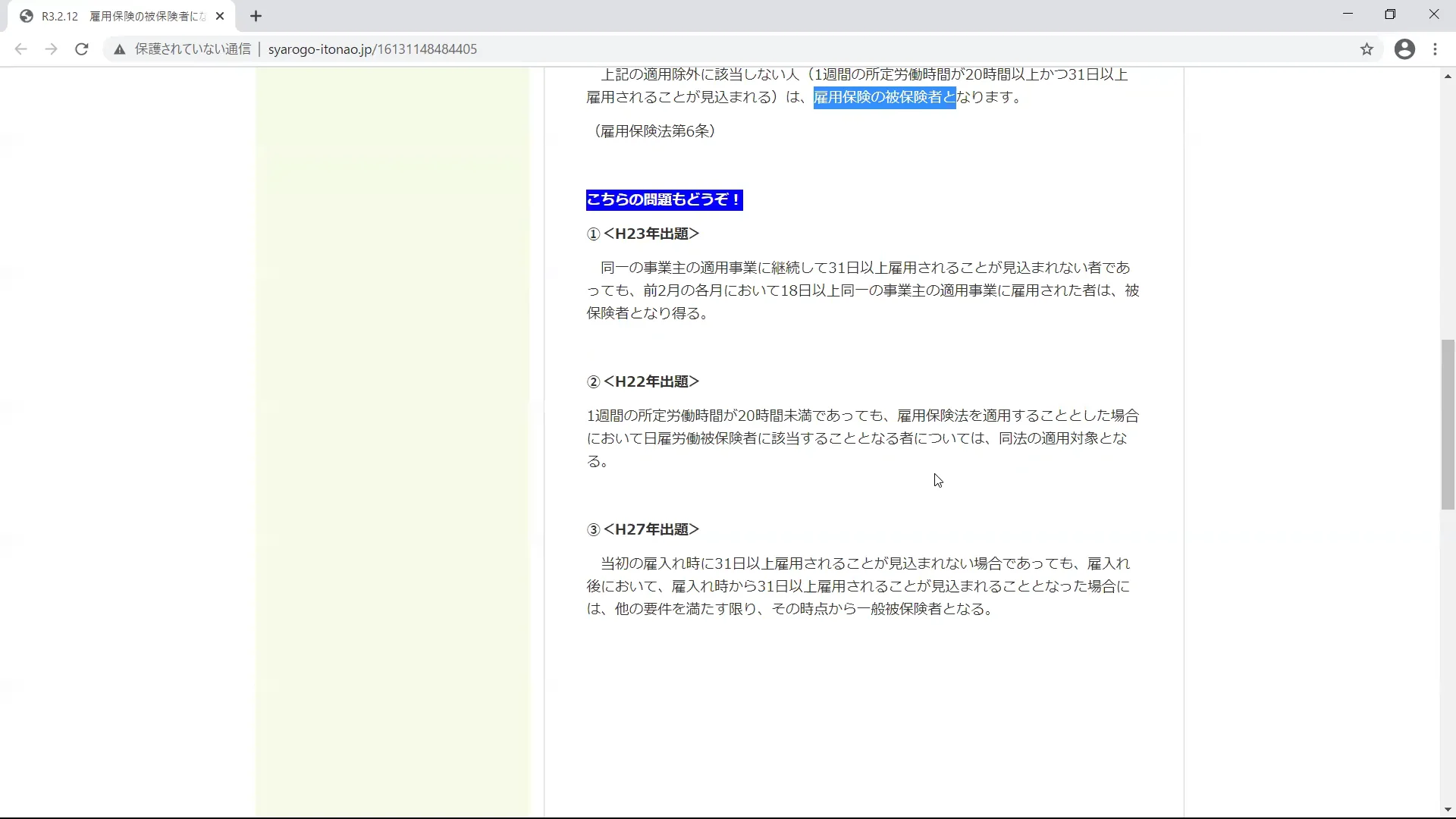
Task: Go back to previous page
Action: [x=20, y=49]
